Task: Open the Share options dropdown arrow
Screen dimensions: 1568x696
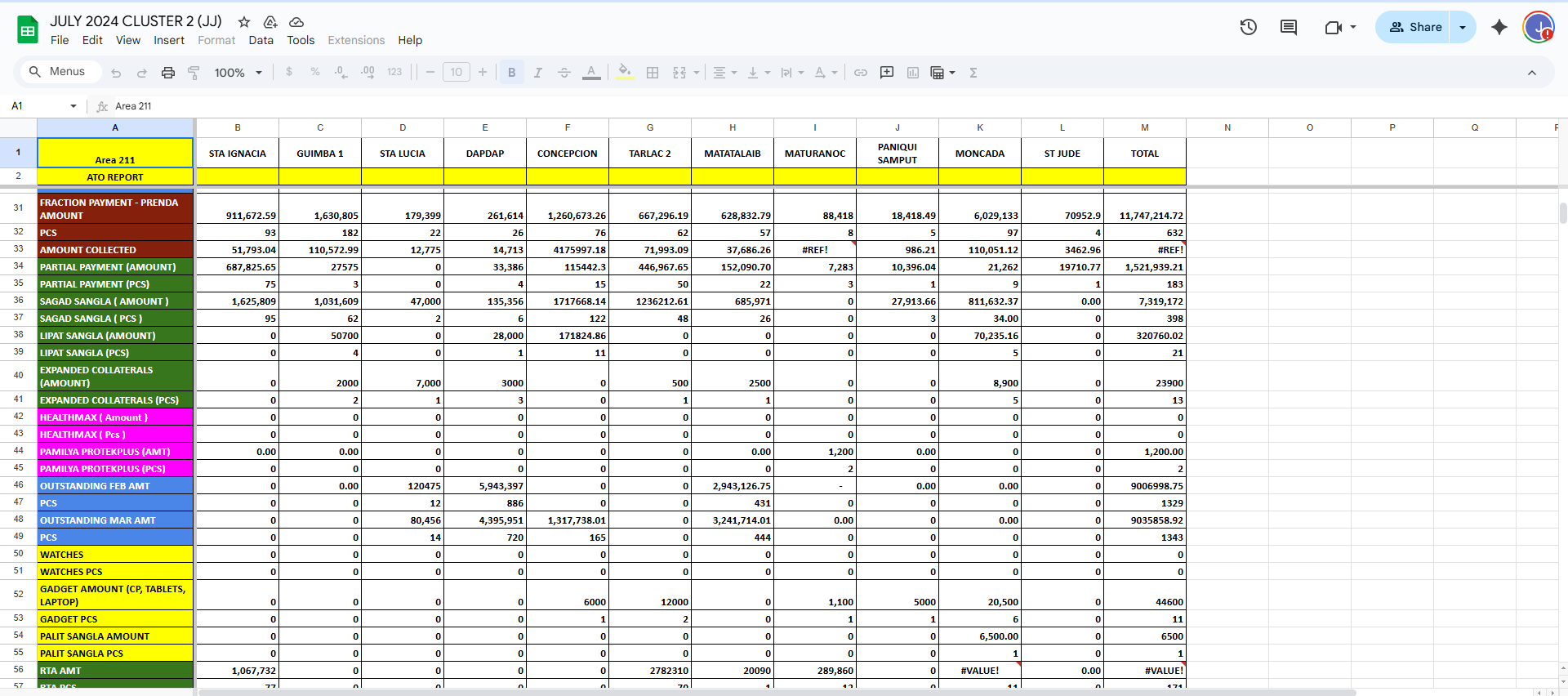Action: [x=1463, y=27]
